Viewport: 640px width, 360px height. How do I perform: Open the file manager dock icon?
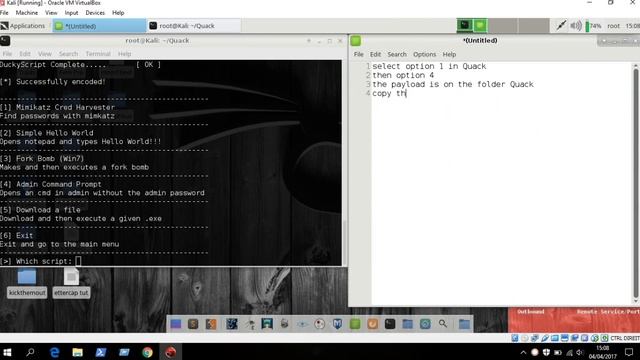coord(407,324)
